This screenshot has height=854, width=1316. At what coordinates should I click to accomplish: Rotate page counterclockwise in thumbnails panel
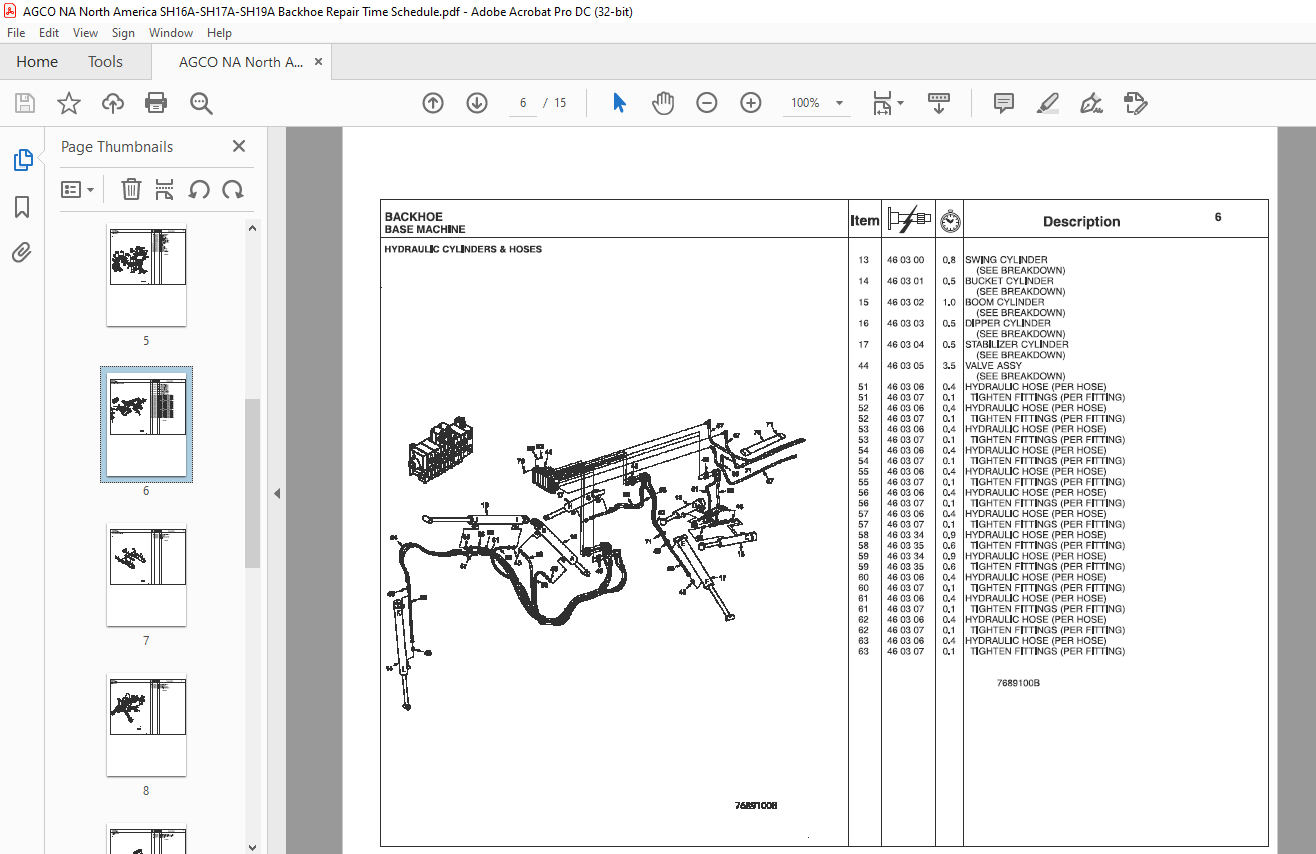199,189
